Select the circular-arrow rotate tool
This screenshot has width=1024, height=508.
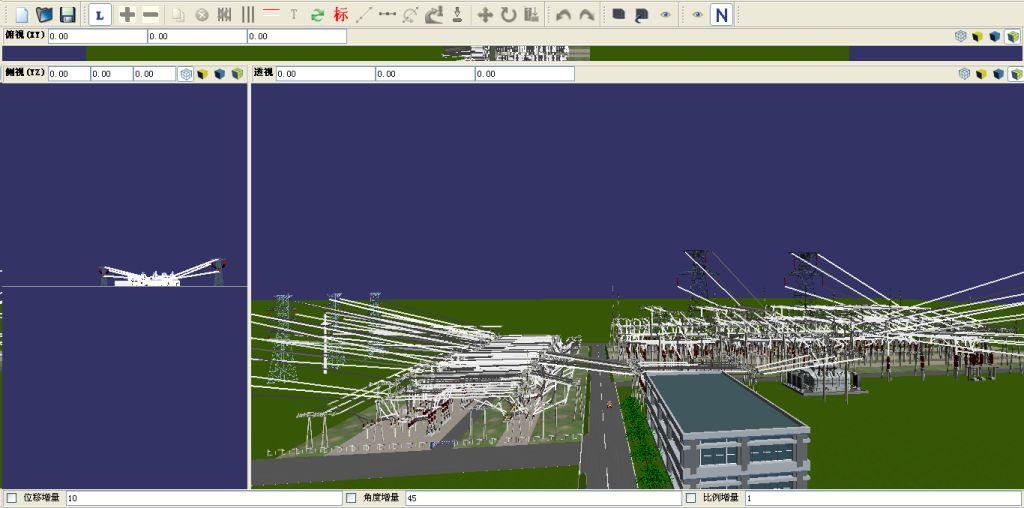coord(508,15)
